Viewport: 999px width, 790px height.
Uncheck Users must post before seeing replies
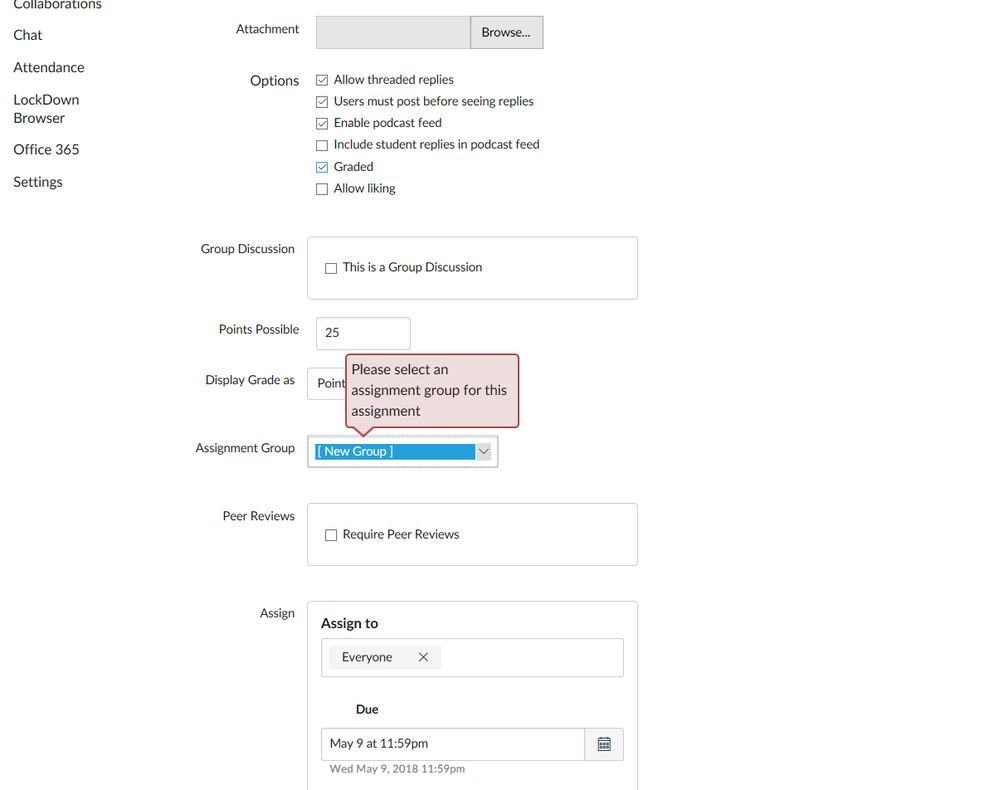click(x=322, y=102)
